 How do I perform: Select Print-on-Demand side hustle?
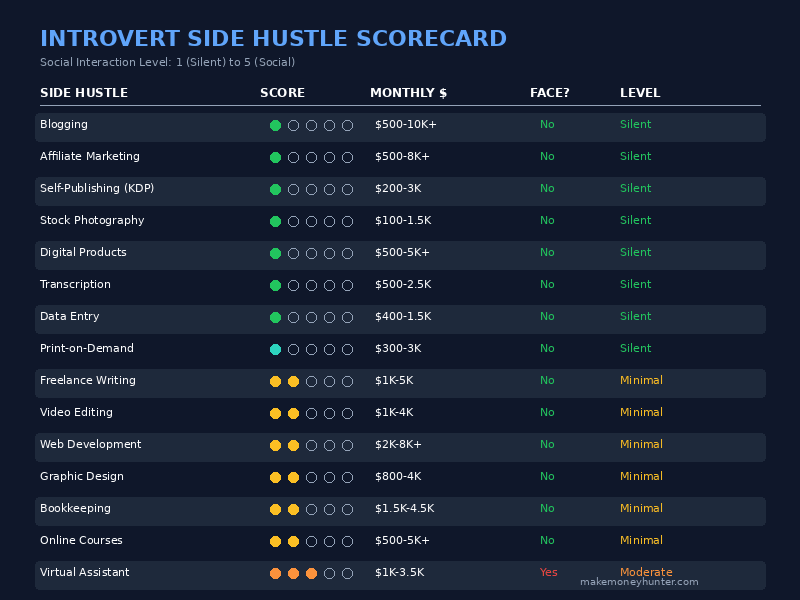[87, 348]
